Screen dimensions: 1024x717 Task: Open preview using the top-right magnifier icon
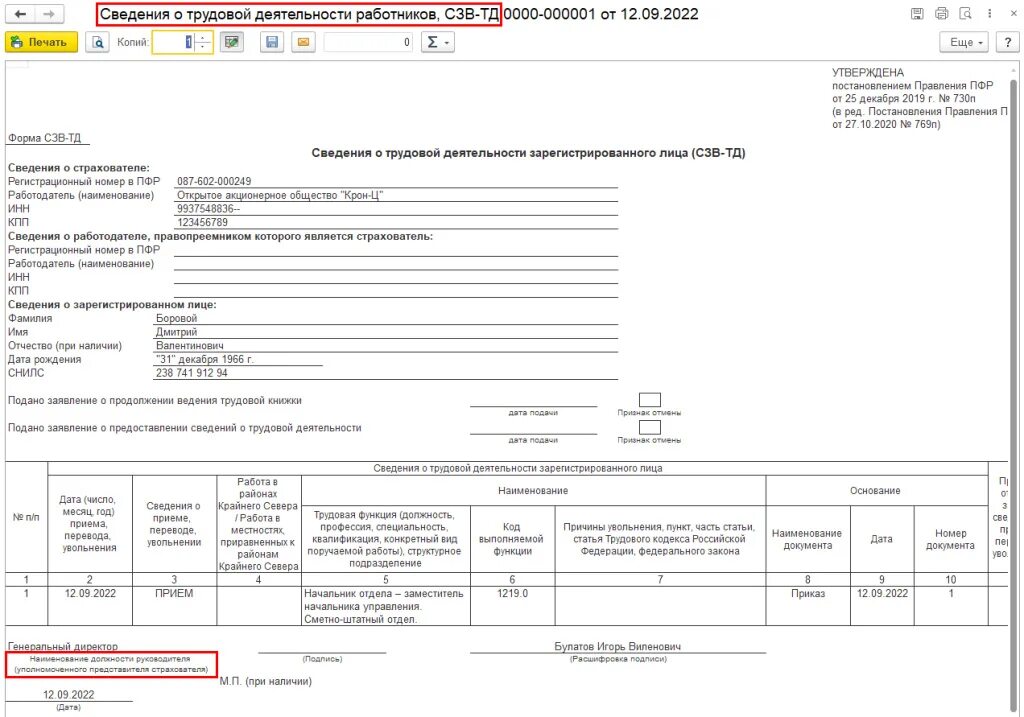pos(965,13)
